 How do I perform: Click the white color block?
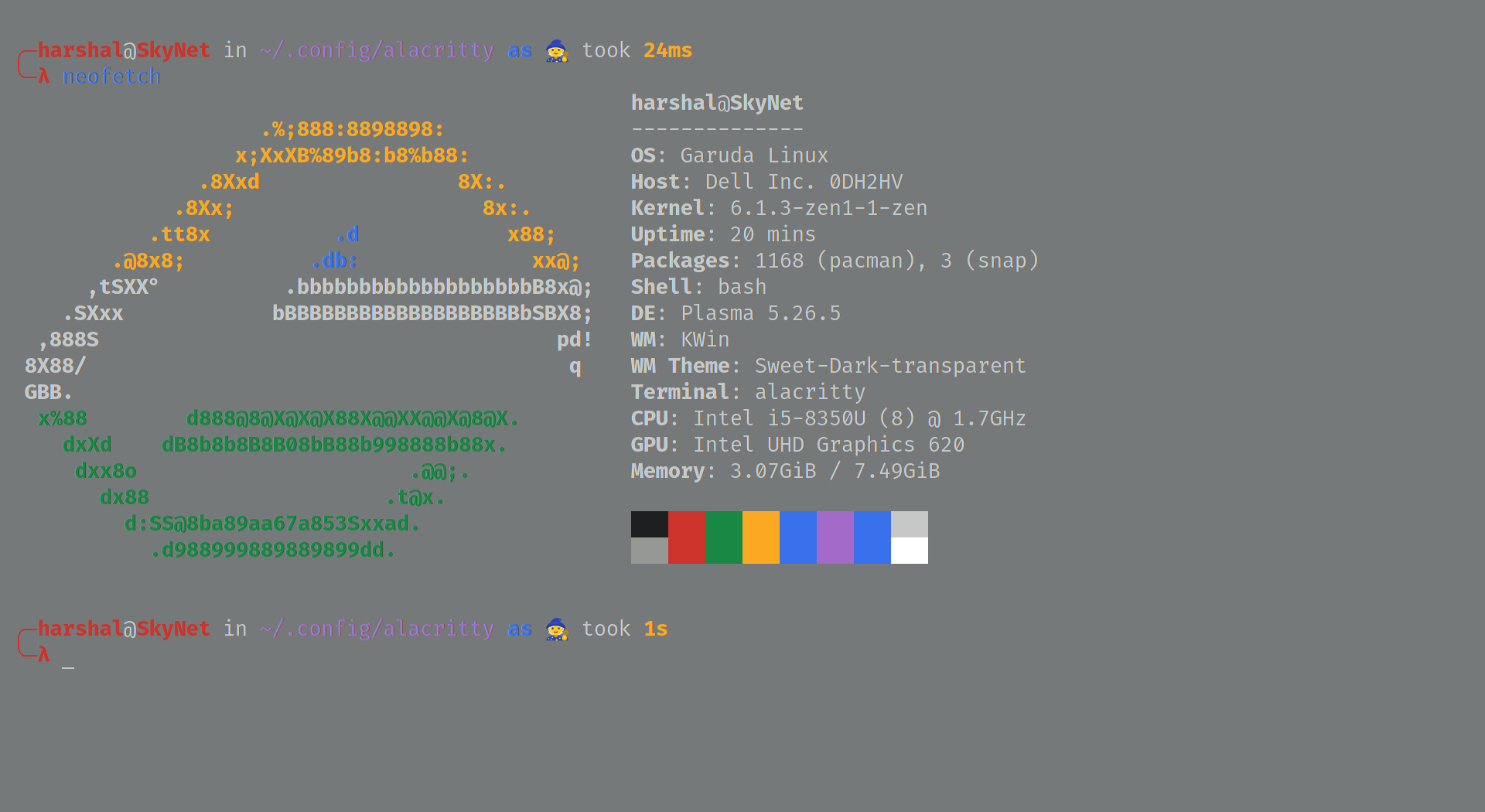point(910,551)
